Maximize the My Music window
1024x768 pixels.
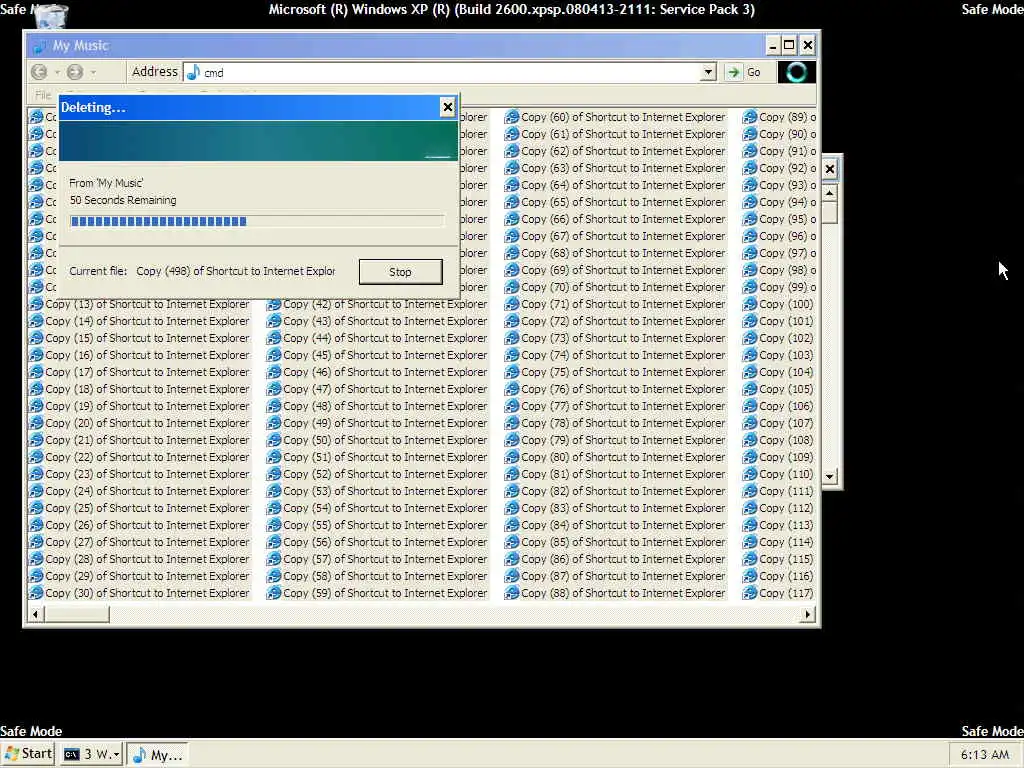coord(789,45)
